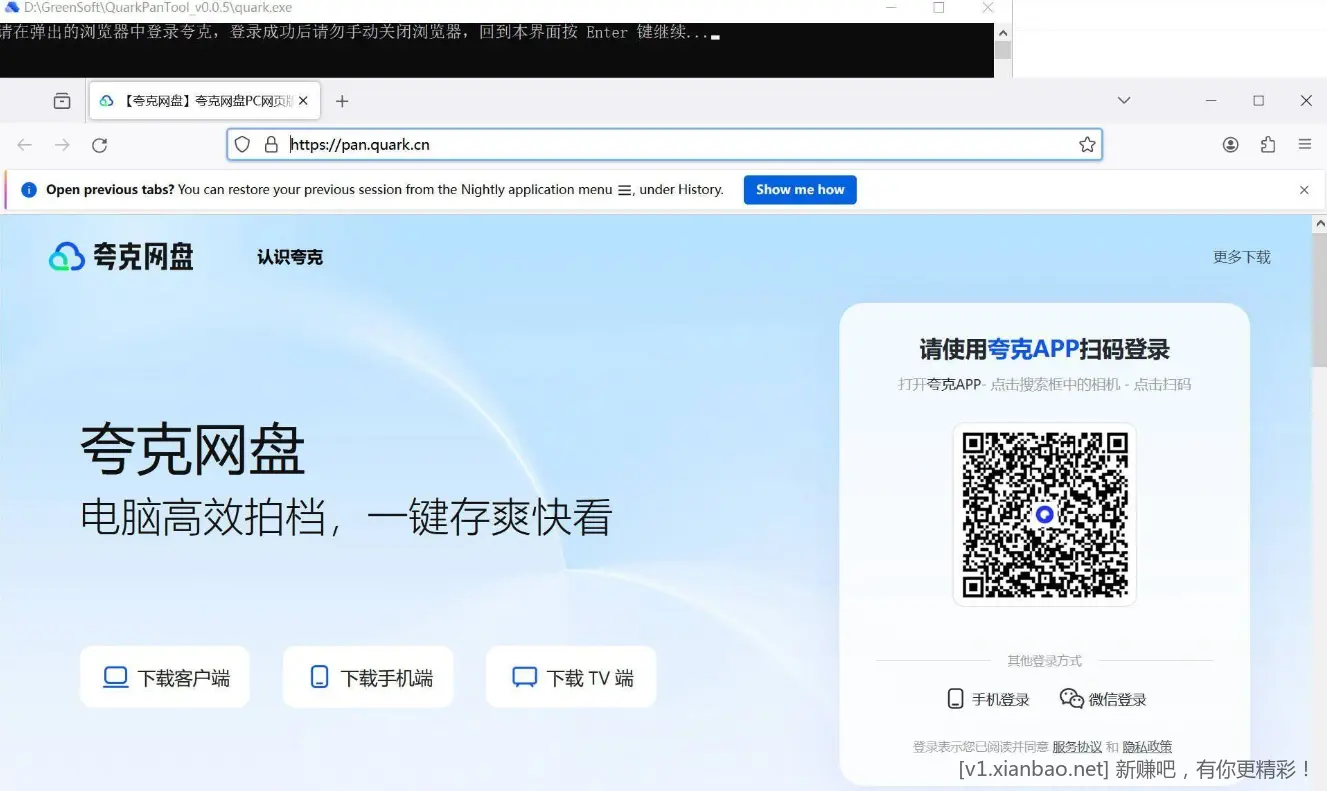Open the 隐私政策 privacy policy link
Screen dimensions: 1327x791
[x=1146, y=746]
